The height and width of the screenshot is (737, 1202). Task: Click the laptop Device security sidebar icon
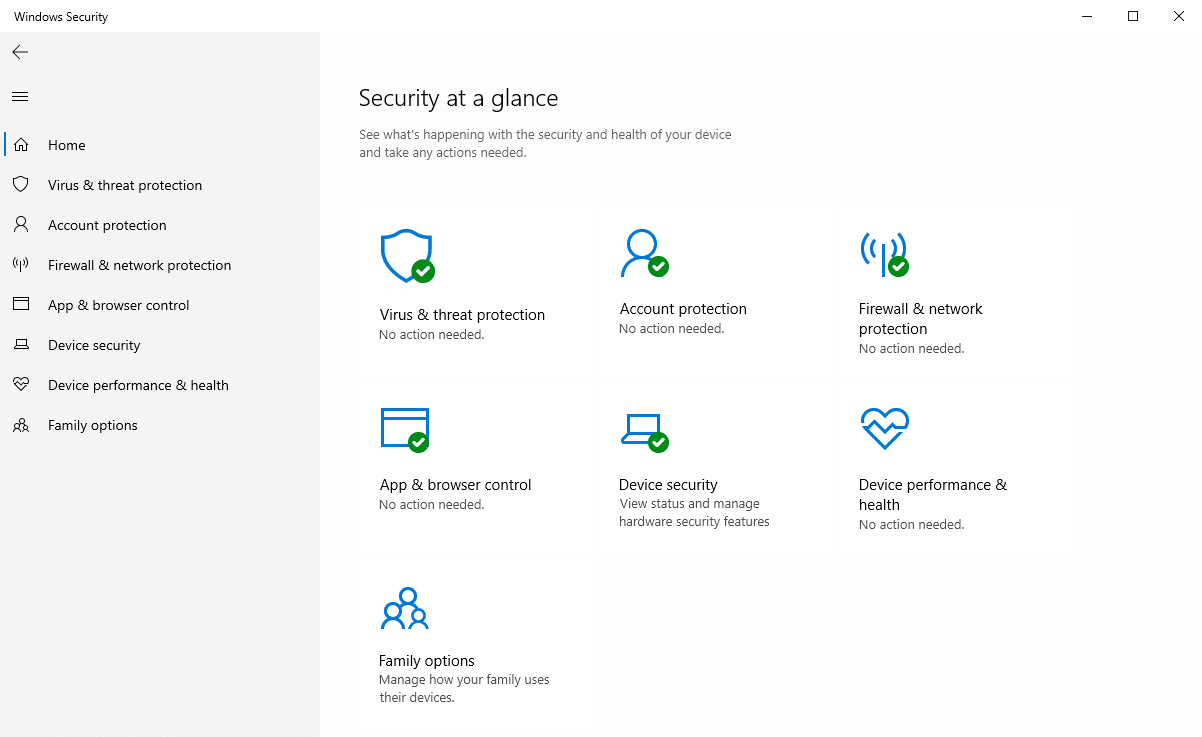[21, 345]
